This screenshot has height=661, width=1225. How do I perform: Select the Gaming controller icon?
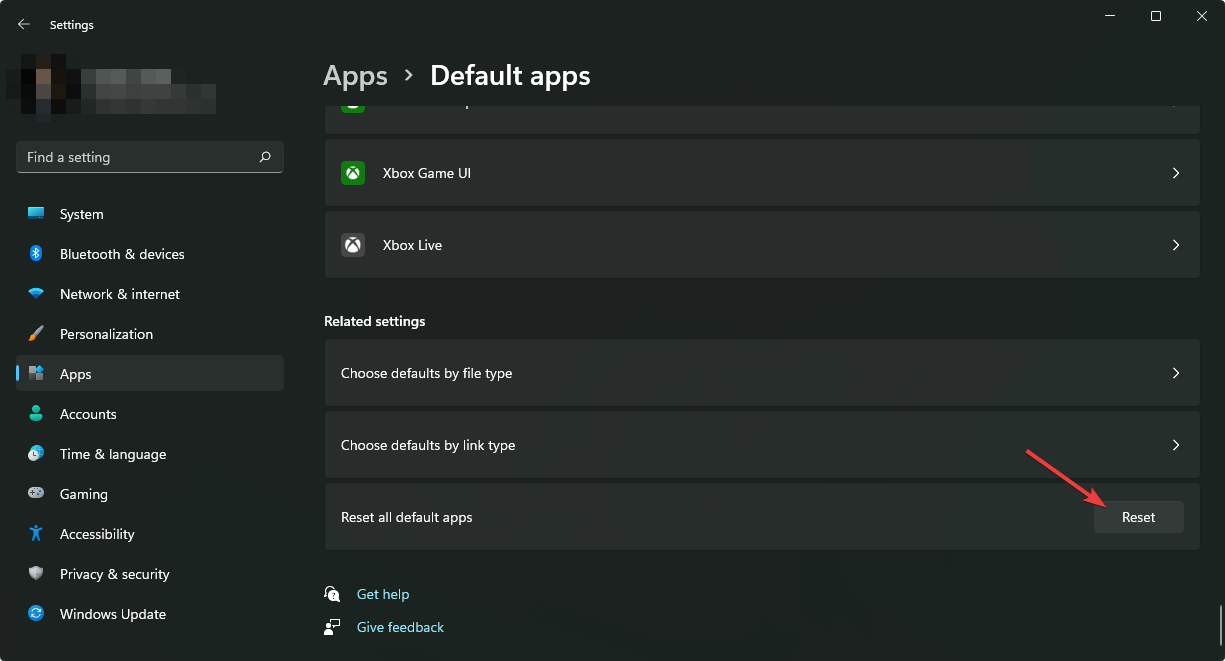click(x=36, y=494)
